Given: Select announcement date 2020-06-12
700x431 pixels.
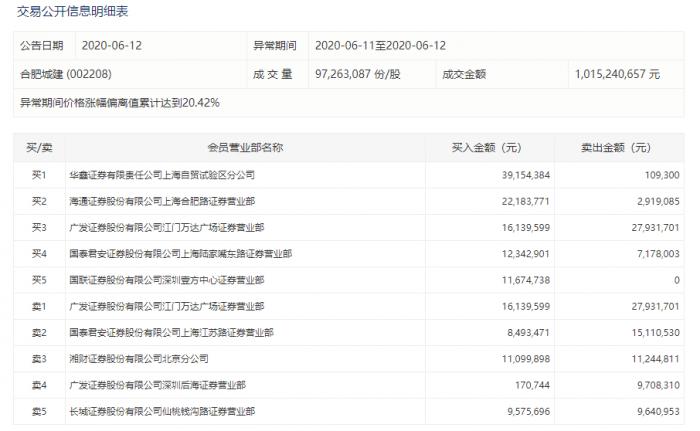Looking at the screenshot, I should point(112,46).
